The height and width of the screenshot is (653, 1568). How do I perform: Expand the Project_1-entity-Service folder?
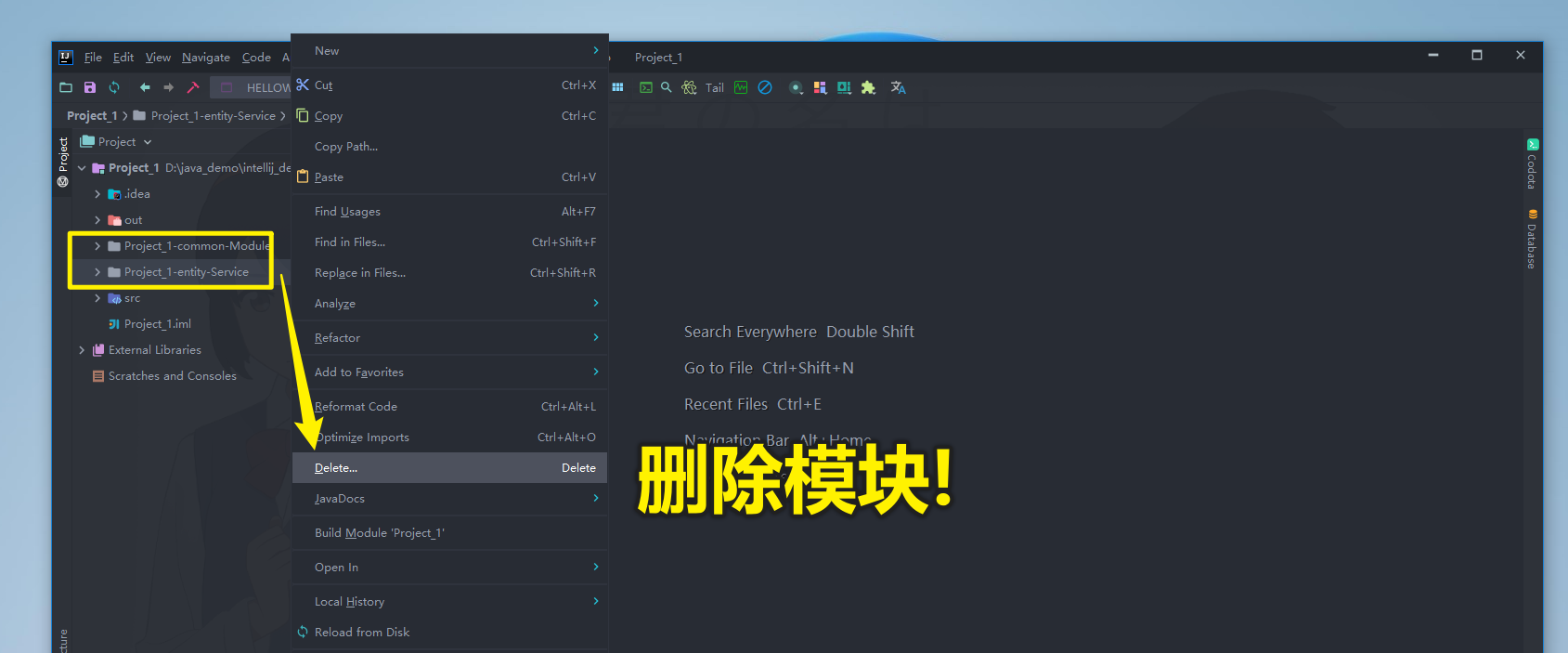97,272
